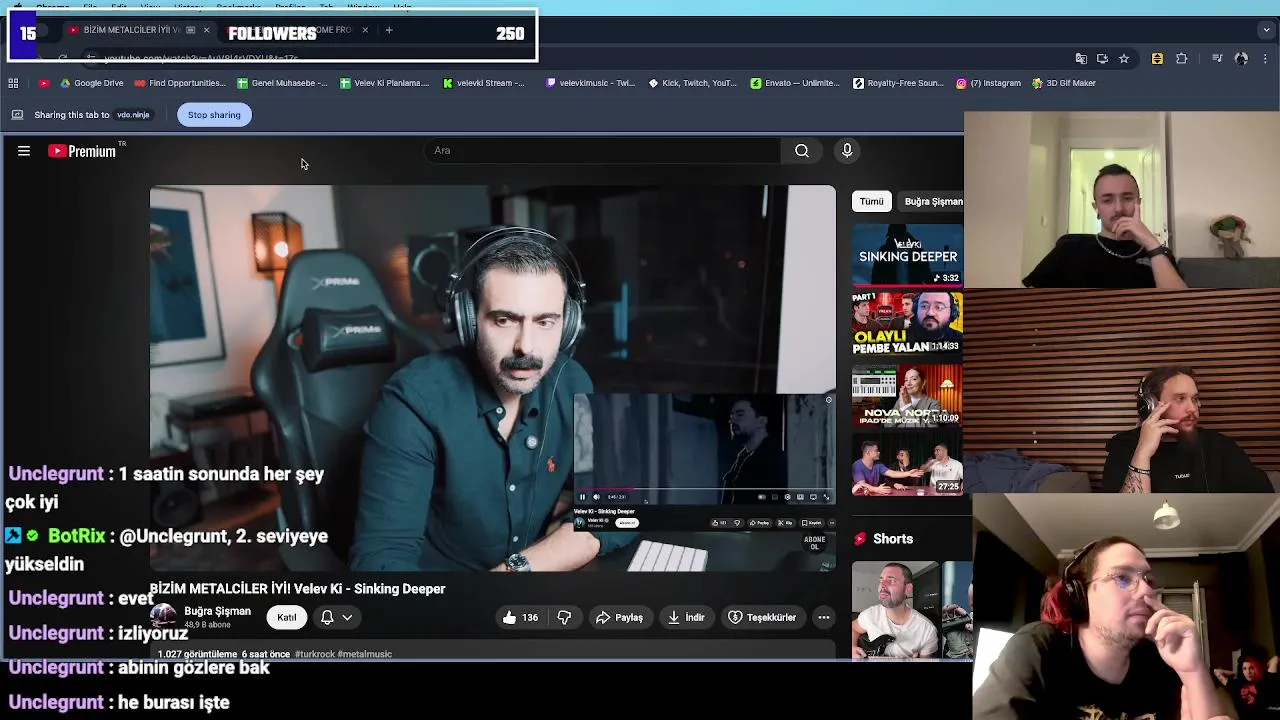
Task: Open Chrome three-dot menu
Action: click(x=1266, y=59)
